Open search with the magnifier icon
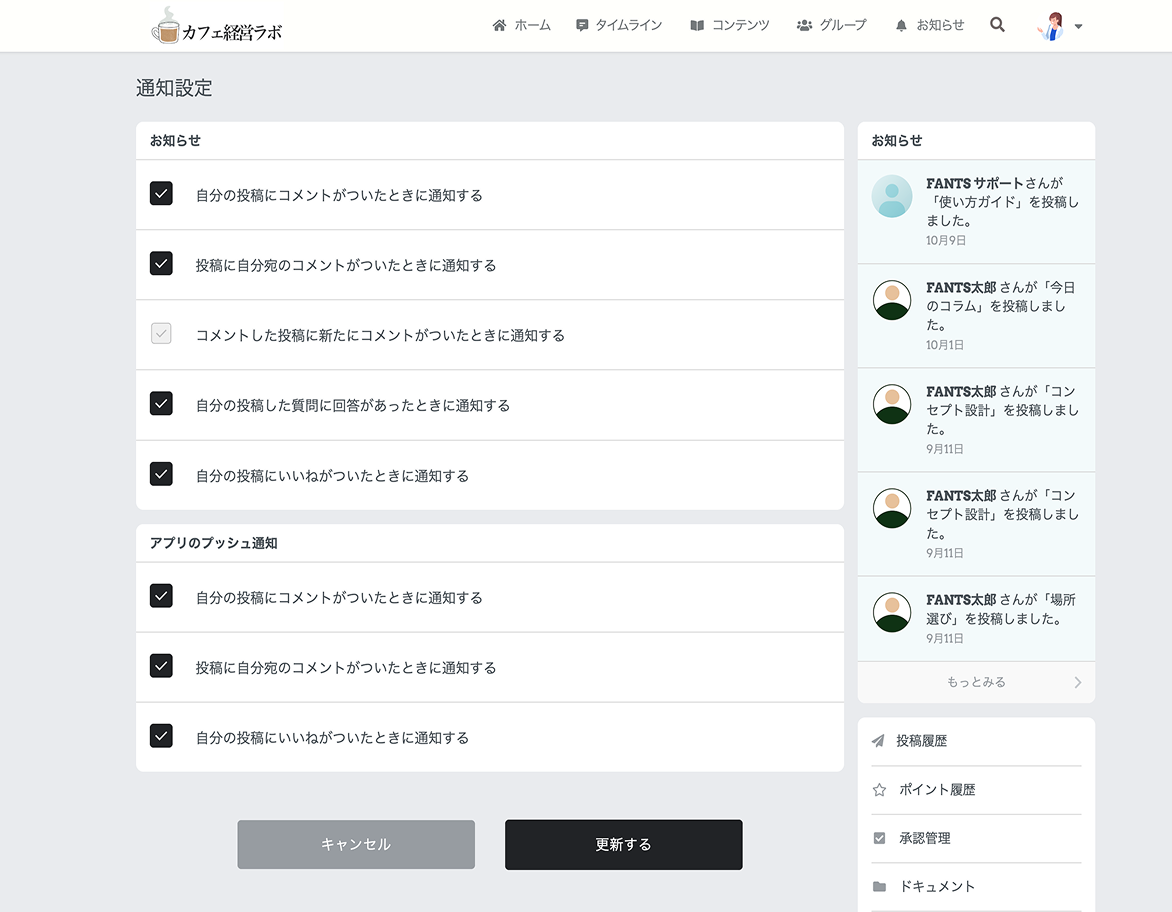This screenshot has width=1172, height=912. [997, 25]
